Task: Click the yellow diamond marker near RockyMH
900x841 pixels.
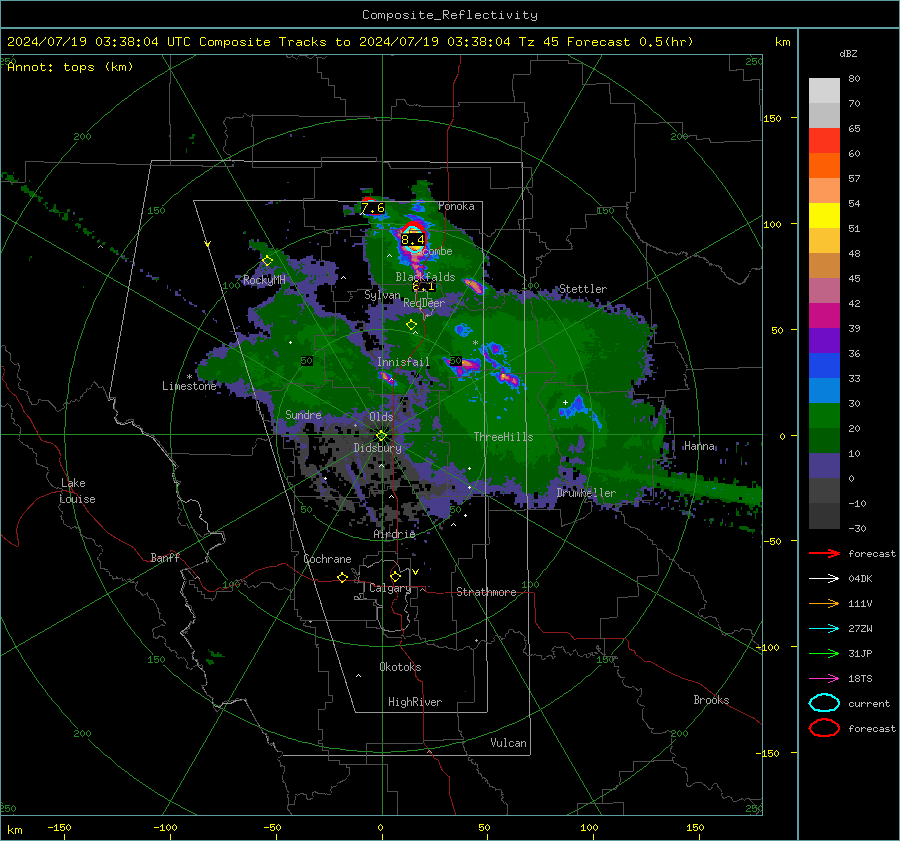Action: [x=267, y=261]
